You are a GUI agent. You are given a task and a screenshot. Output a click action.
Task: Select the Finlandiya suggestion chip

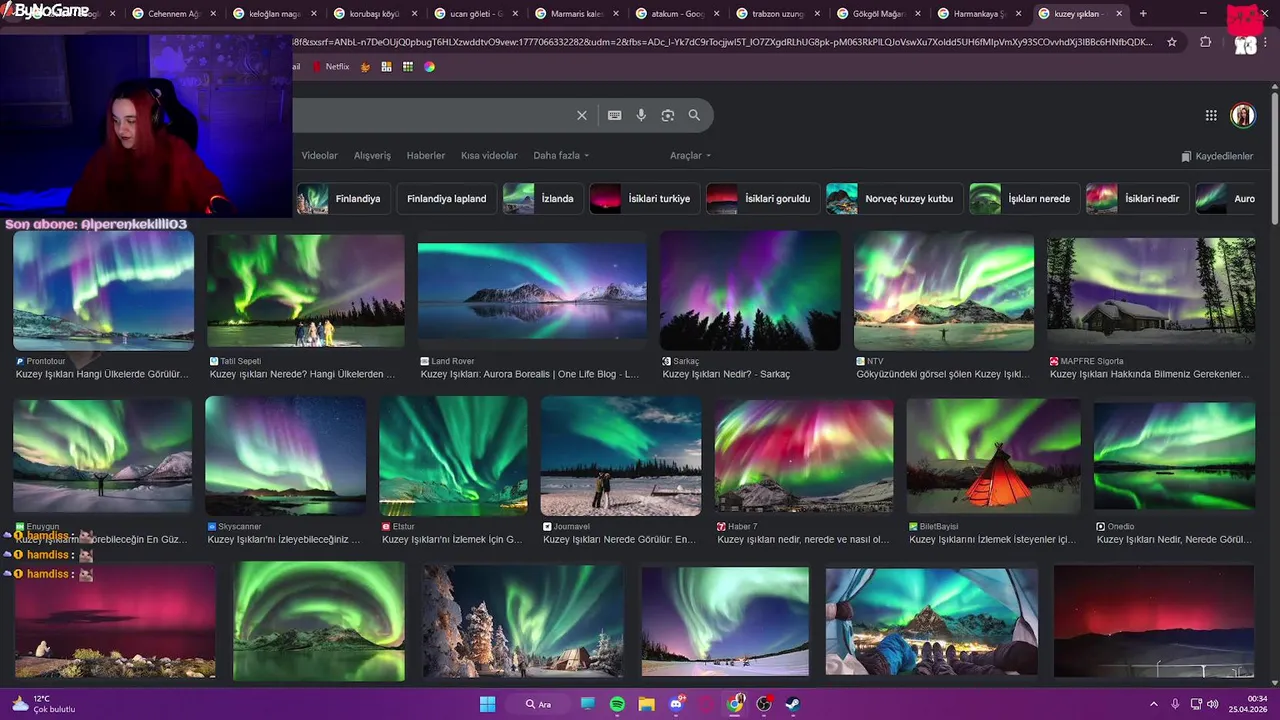343,198
